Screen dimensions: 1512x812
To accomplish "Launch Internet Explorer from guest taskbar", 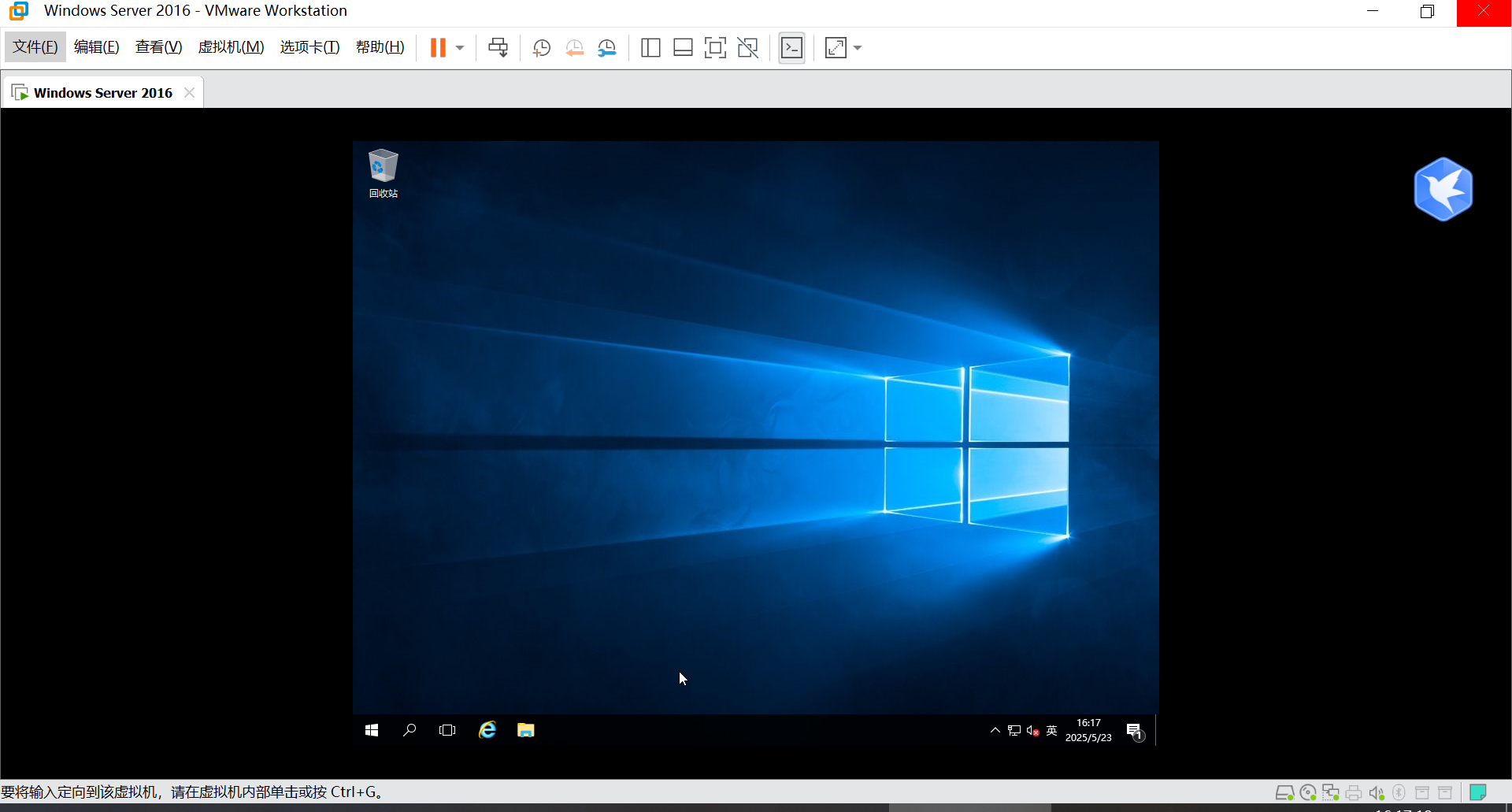I will coord(487,731).
